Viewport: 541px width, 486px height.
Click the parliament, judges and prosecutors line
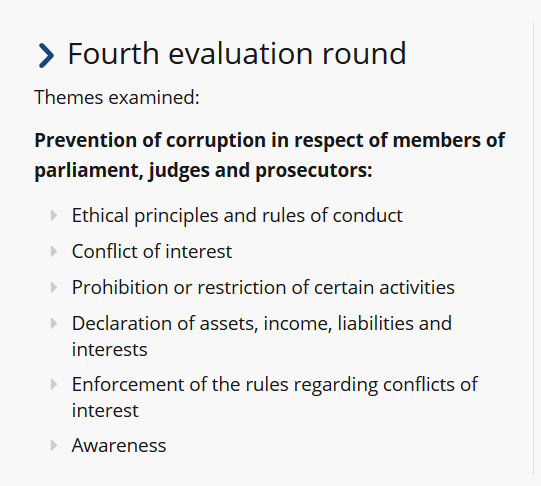point(203,170)
